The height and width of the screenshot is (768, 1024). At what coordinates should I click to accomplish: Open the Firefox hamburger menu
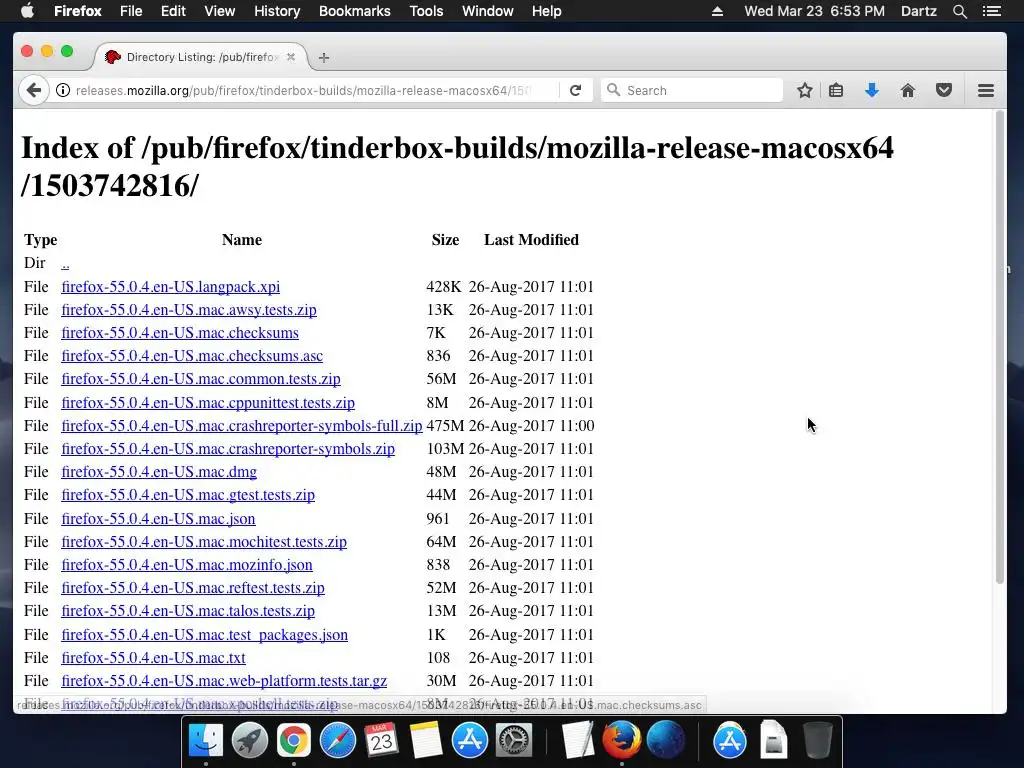(x=986, y=90)
